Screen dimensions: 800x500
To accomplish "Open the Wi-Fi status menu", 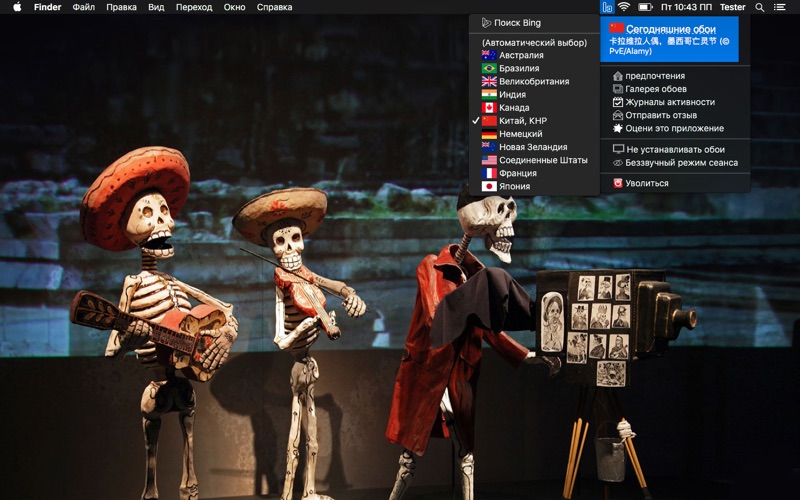I will 623,7.
